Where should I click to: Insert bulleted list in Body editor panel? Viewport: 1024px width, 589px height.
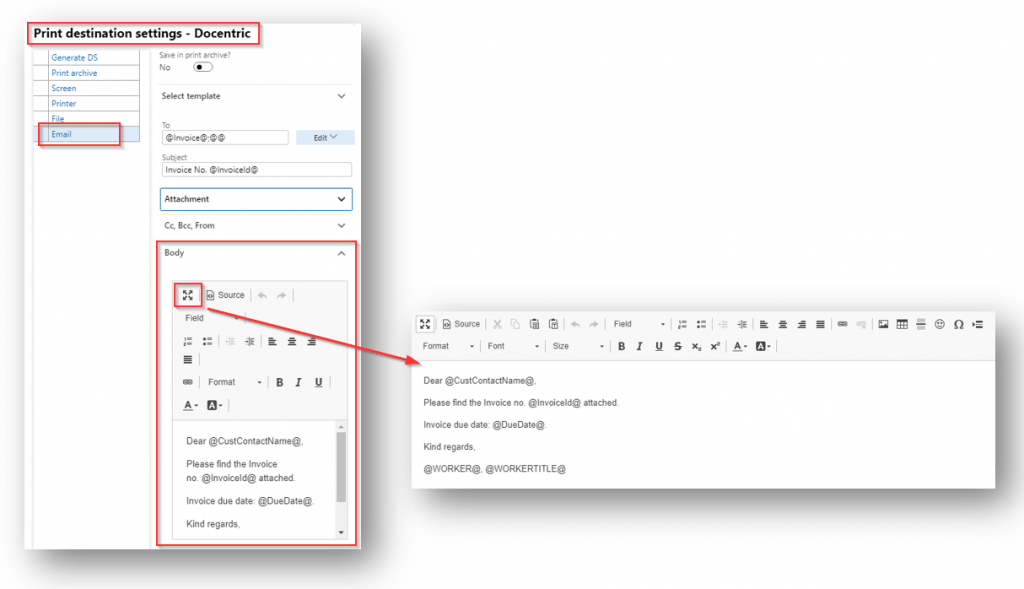pyautogui.click(x=207, y=342)
